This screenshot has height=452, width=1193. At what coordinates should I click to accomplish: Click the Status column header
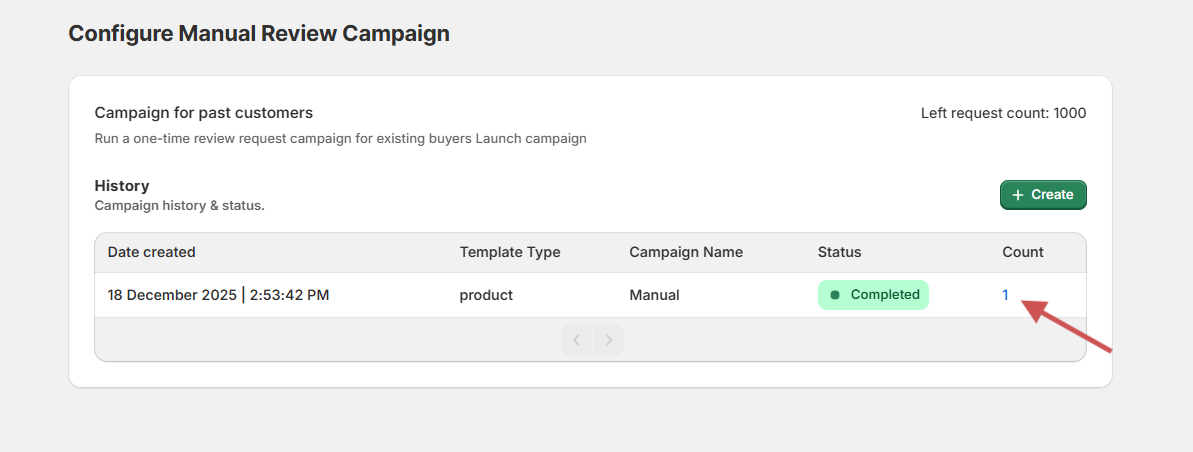click(x=839, y=252)
